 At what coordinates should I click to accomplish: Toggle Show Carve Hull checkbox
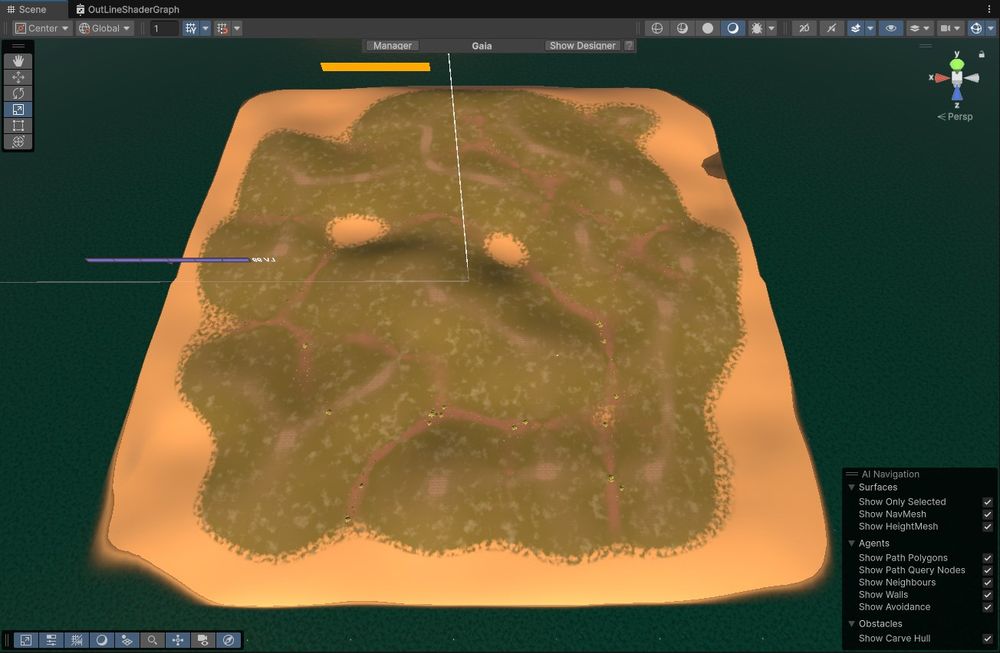coord(987,639)
